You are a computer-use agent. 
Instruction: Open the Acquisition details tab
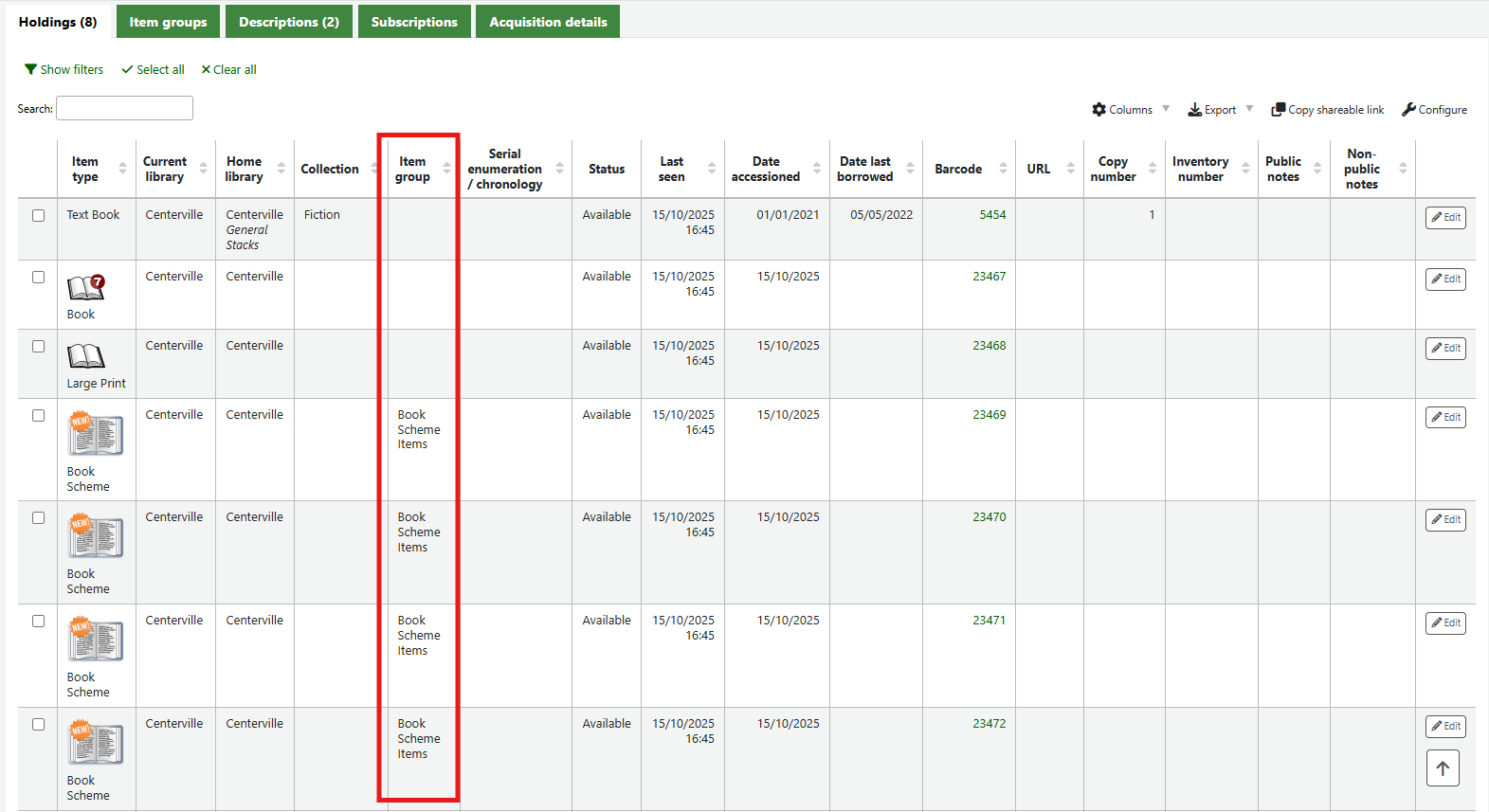548,22
